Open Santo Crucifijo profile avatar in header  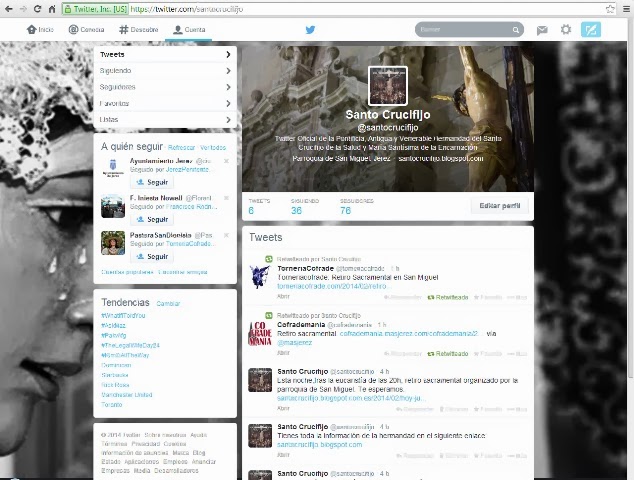387,86
